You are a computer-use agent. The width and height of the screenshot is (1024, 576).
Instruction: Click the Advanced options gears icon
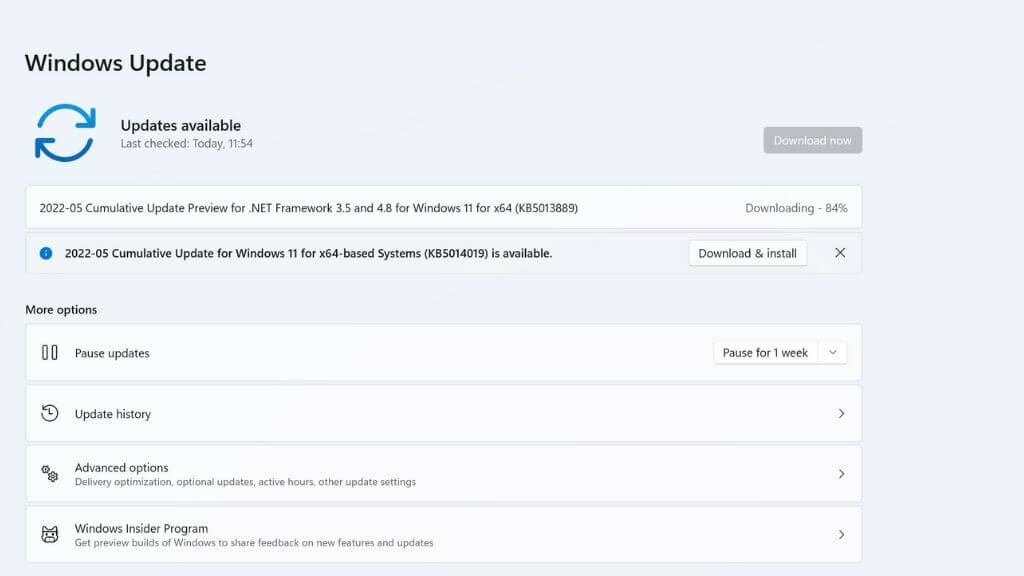(x=50, y=473)
